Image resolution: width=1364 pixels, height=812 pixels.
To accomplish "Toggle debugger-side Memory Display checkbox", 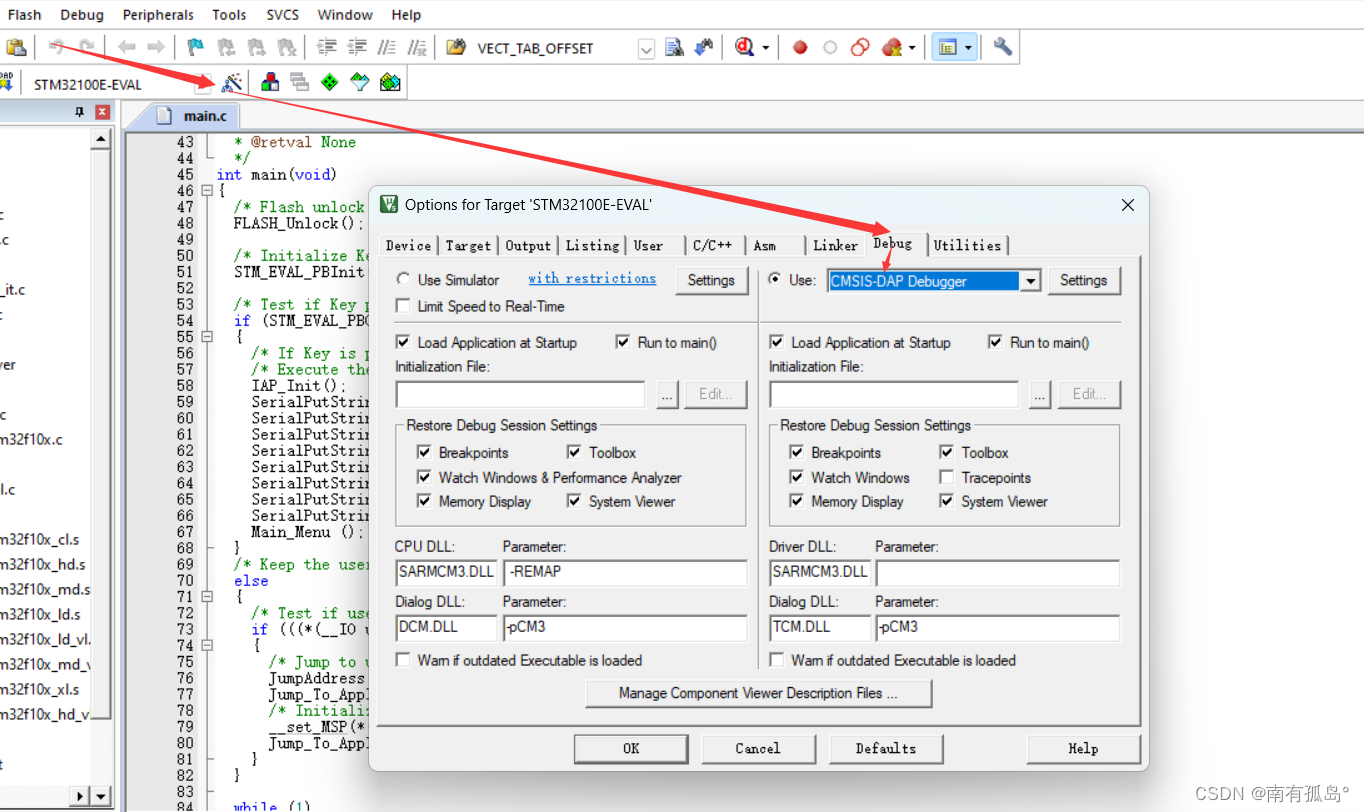I will pos(797,501).
